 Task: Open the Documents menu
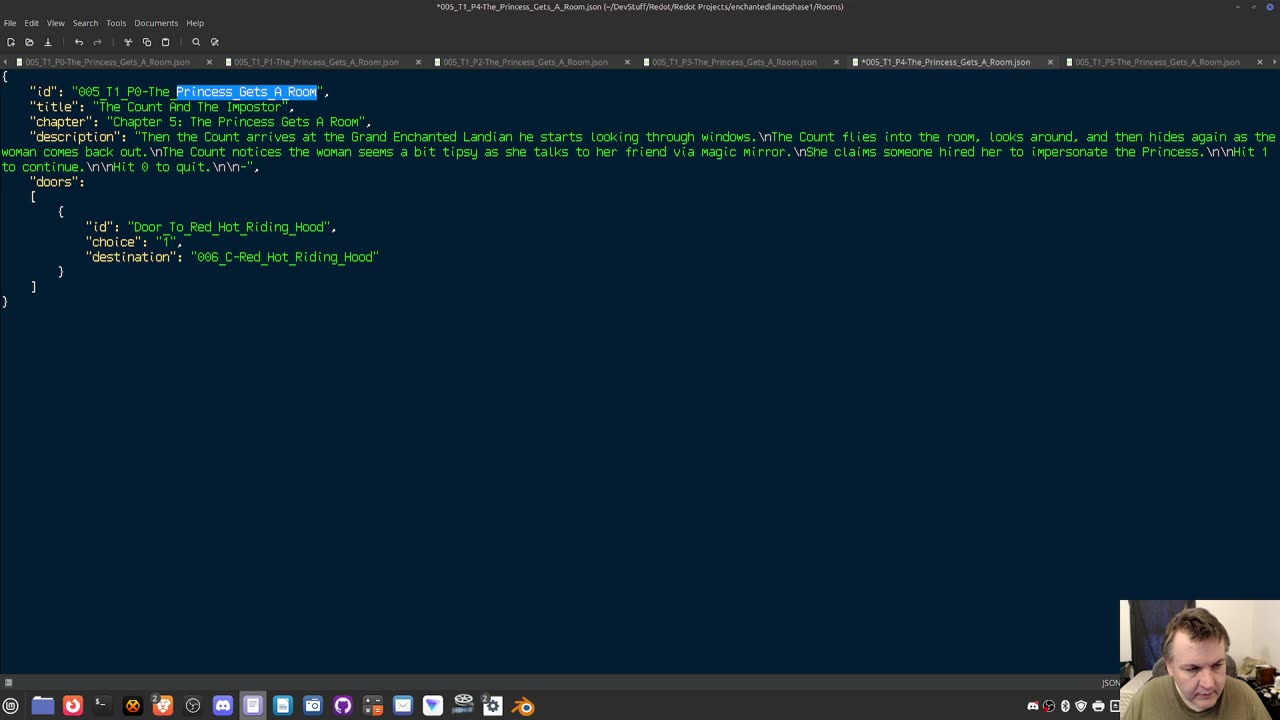click(x=156, y=23)
